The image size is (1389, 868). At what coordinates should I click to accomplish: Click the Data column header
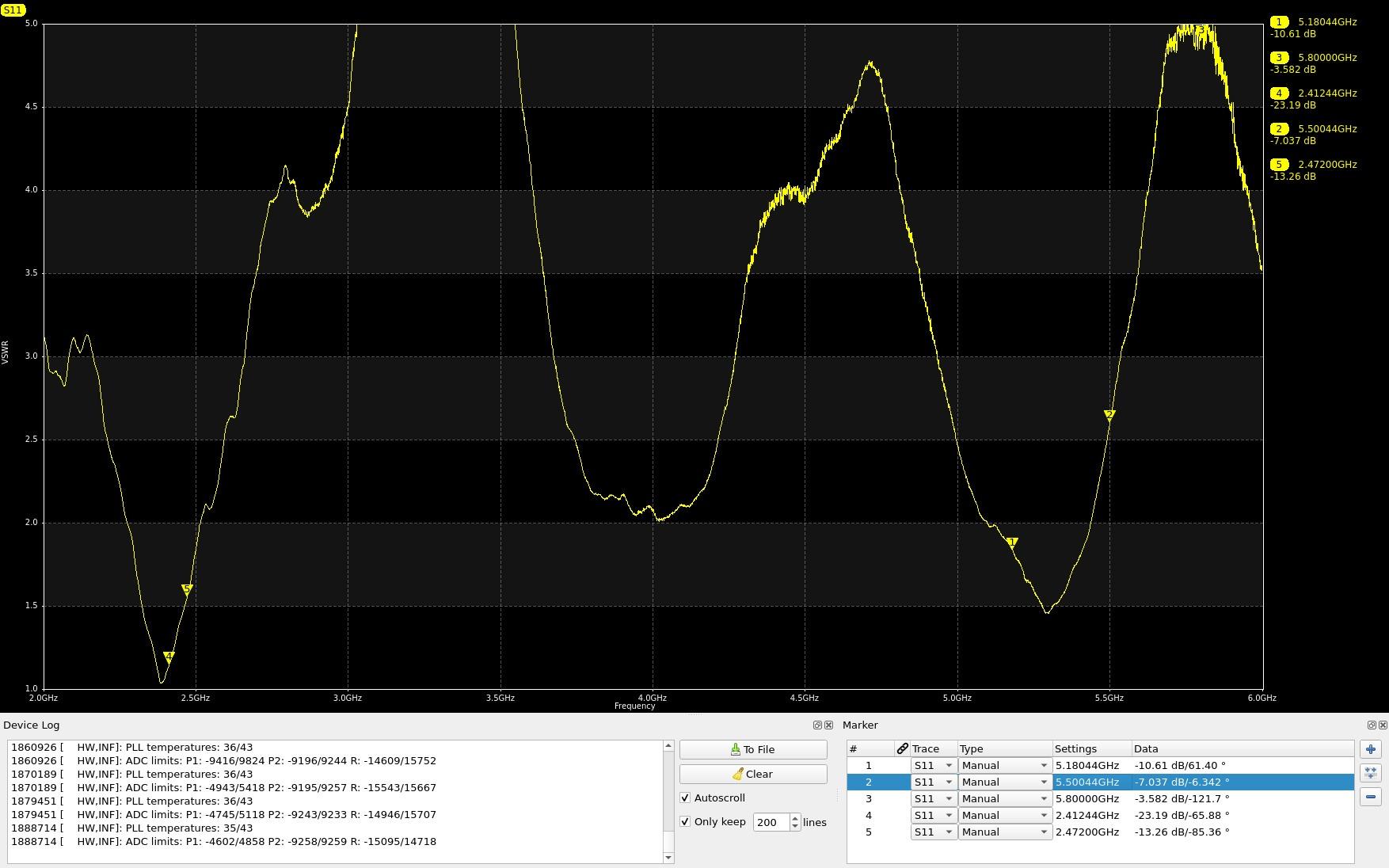1242,748
